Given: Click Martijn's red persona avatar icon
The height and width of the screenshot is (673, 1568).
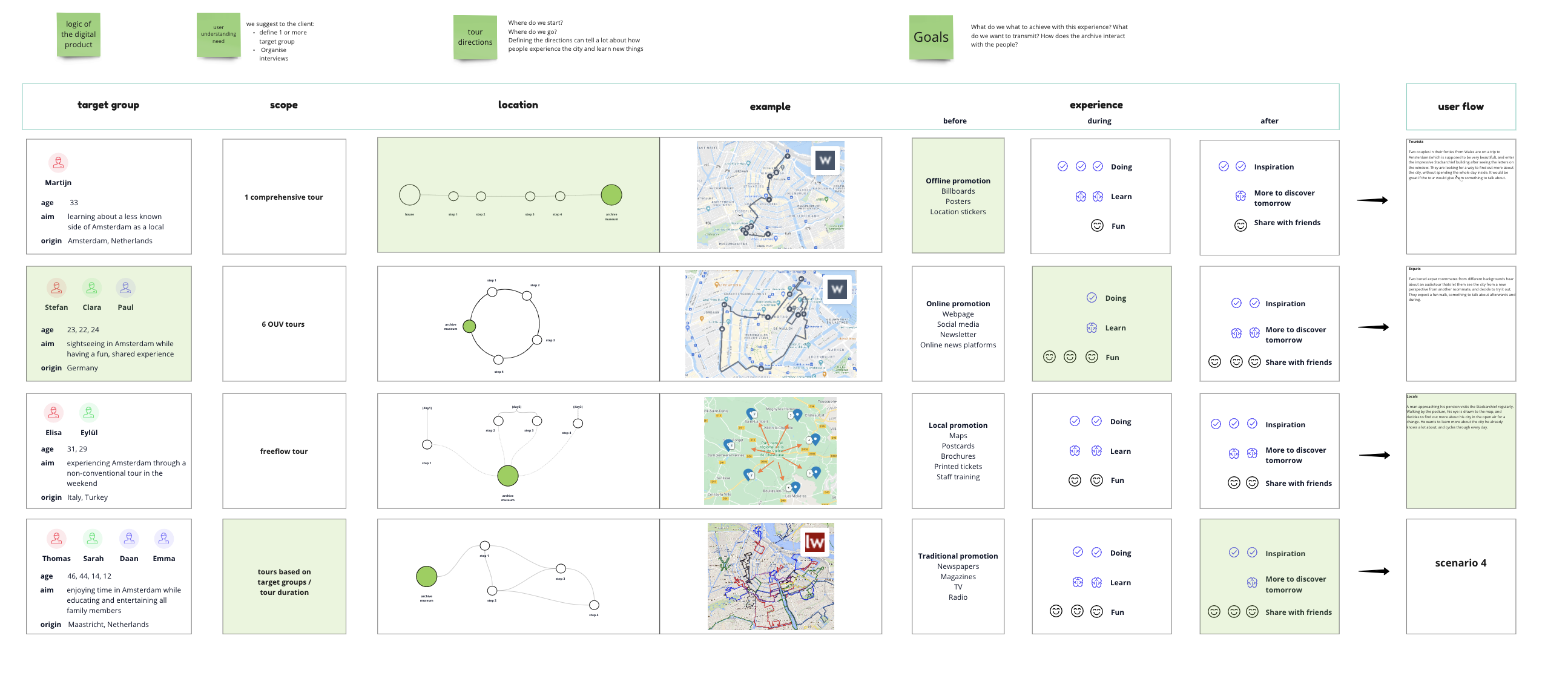Looking at the screenshot, I should [58, 162].
